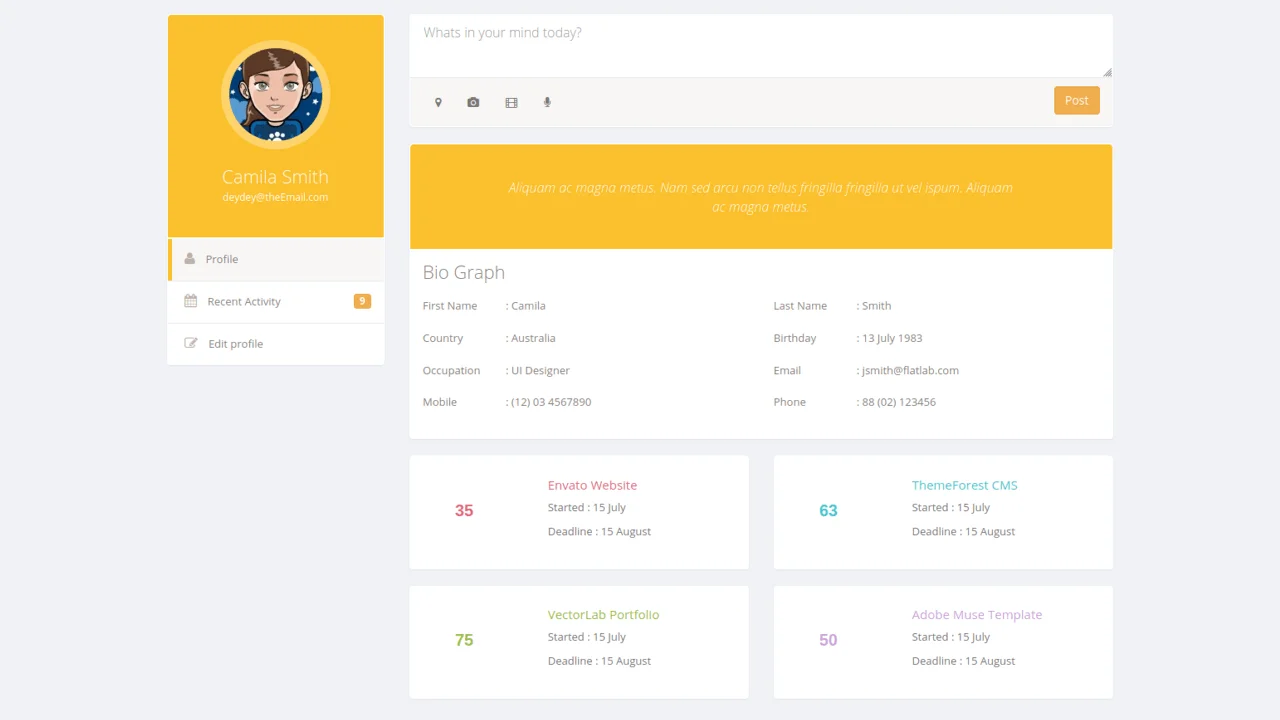Viewport: 1280px width, 720px height.
Task: Attach a photo using the camera icon
Action: (473, 102)
